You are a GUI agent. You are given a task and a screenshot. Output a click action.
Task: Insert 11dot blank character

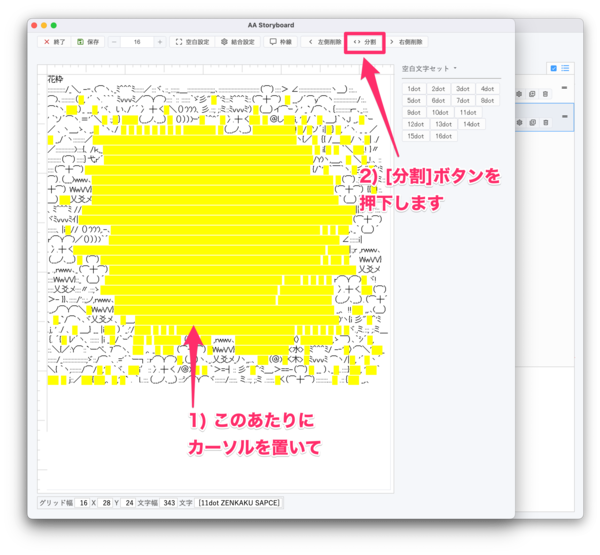point(467,112)
